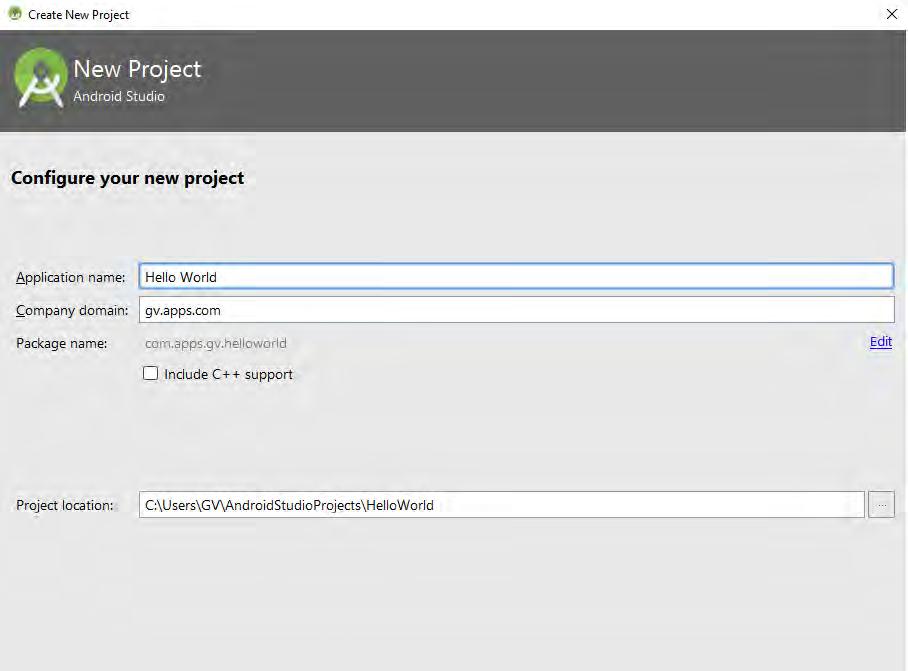Click the Company domain input field
Image resolution: width=908 pixels, height=671 pixels.
click(516, 310)
